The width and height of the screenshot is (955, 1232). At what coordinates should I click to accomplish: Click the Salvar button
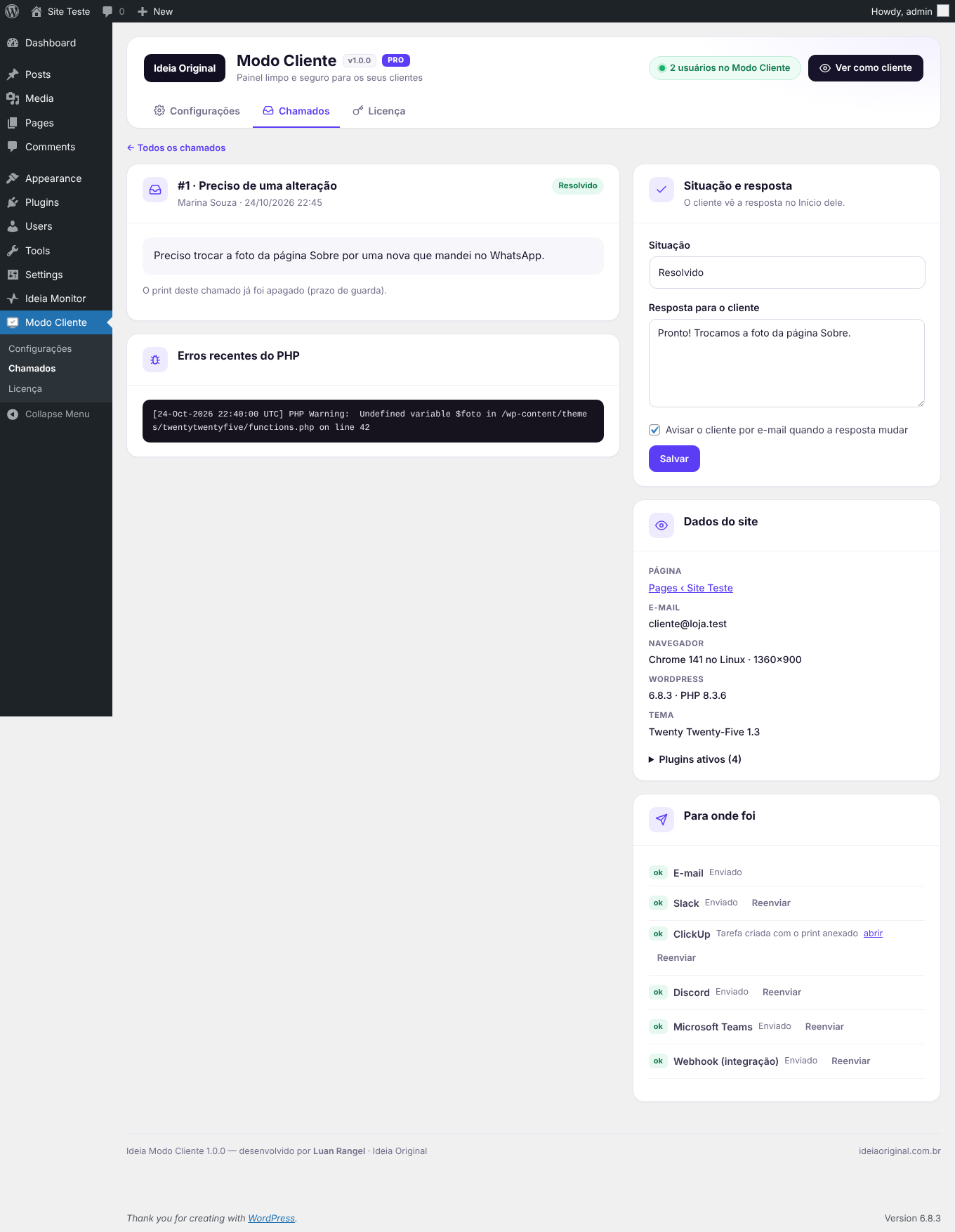[x=674, y=459]
